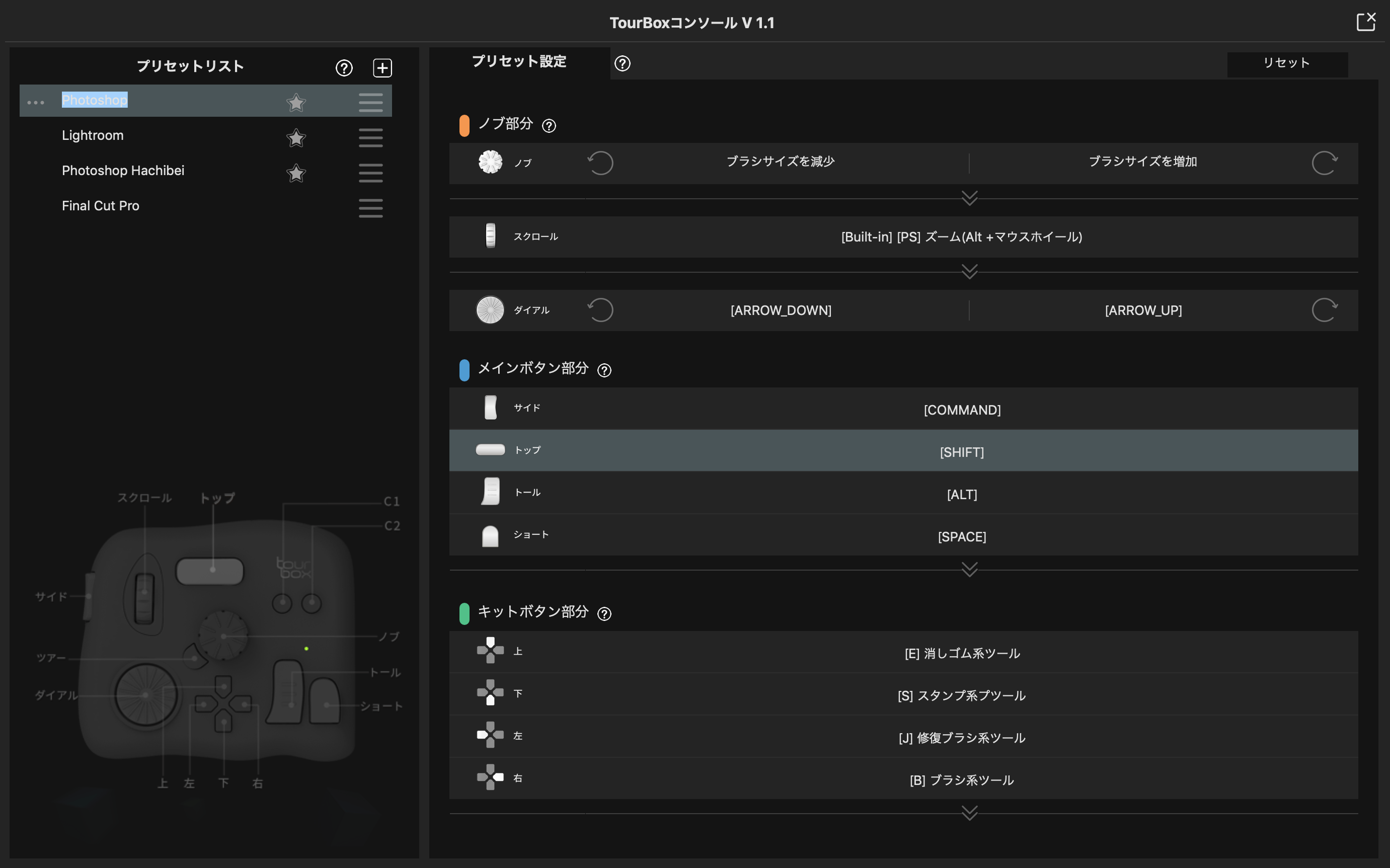Unstar the Photoshop Hachibei preset
The width and height of the screenshot is (1390, 868).
click(296, 173)
